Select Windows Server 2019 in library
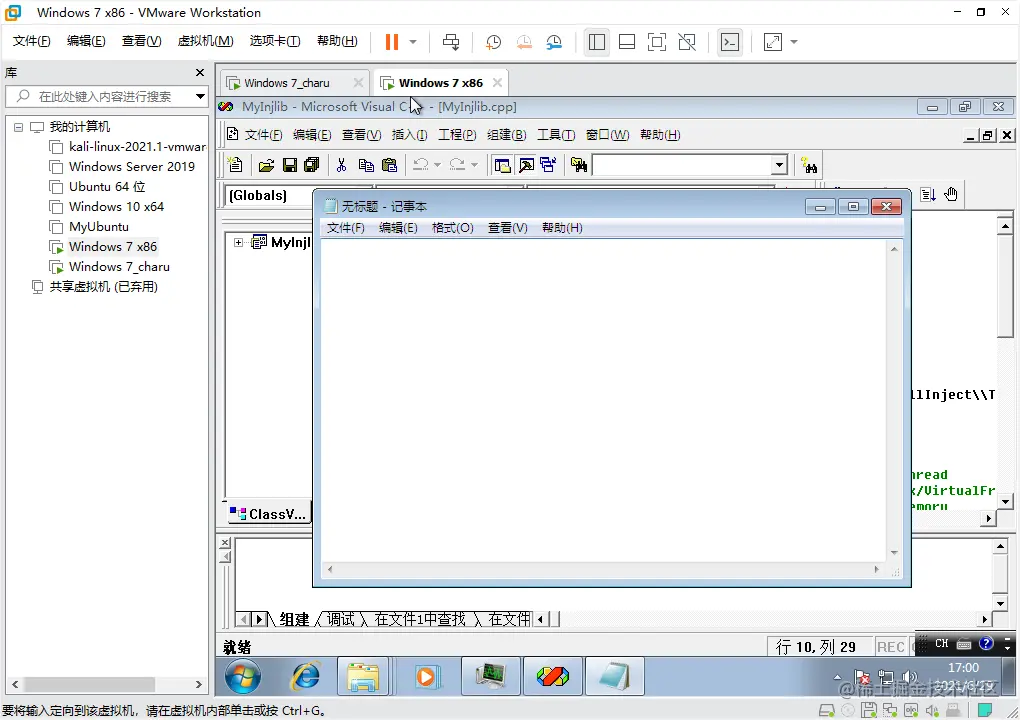 pyautogui.click(x=122, y=167)
